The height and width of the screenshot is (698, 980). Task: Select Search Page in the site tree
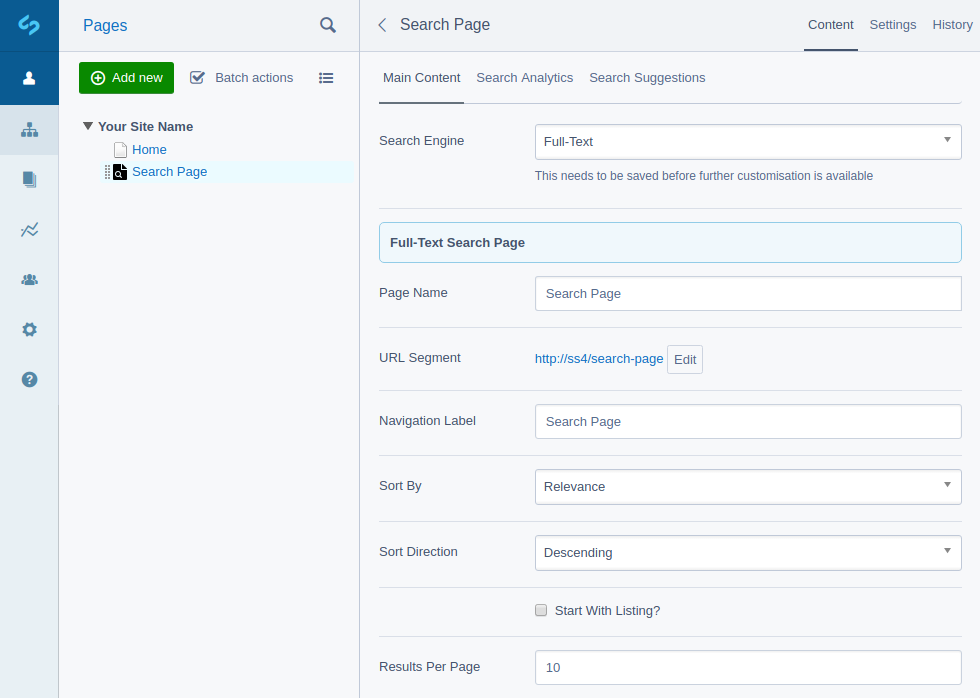coord(169,172)
